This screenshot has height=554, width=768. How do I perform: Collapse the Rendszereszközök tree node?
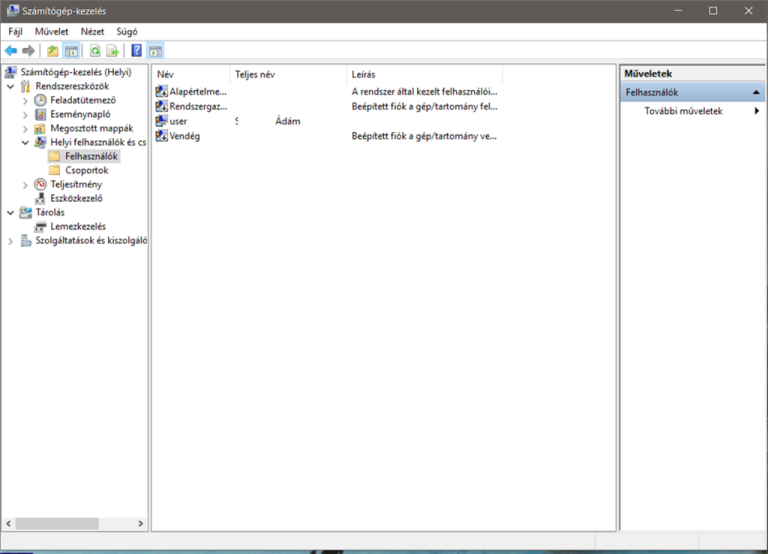coord(10,87)
